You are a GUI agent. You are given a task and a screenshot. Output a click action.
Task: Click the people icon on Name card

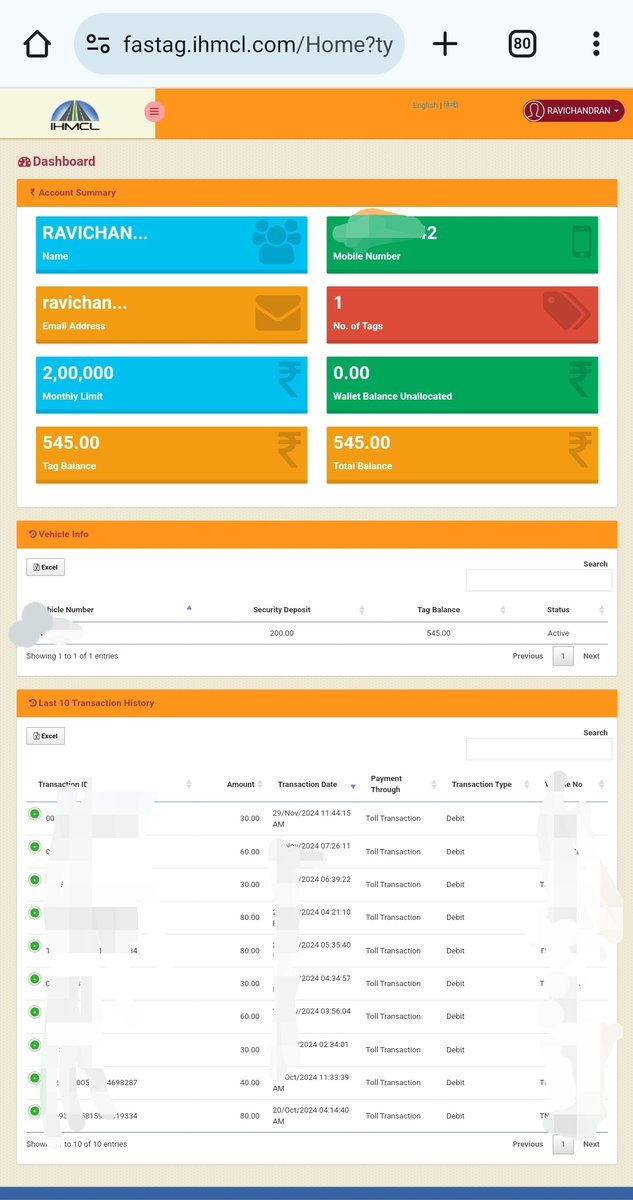point(275,241)
